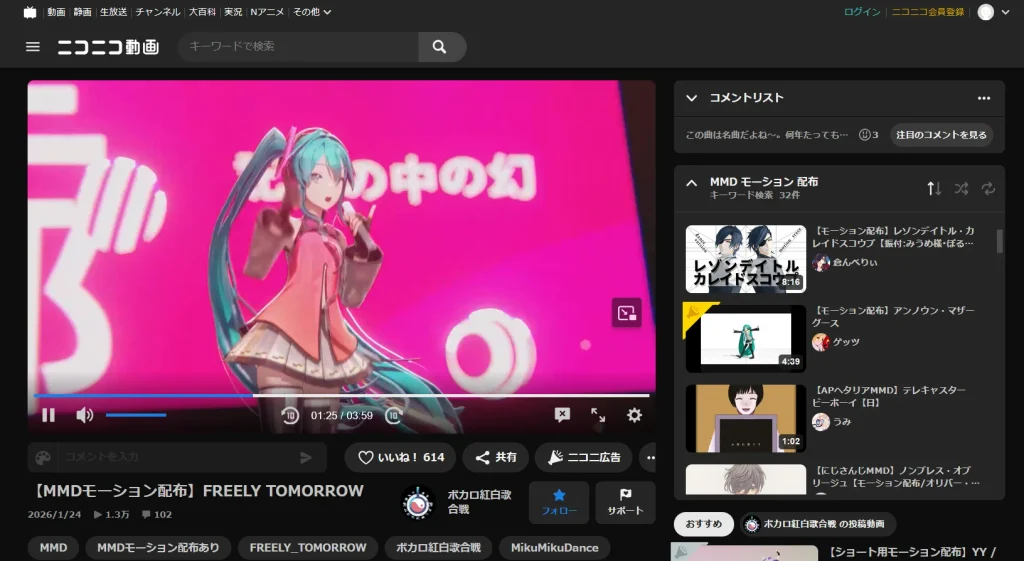Toggle comment display on the player

(x=562, y=415)
